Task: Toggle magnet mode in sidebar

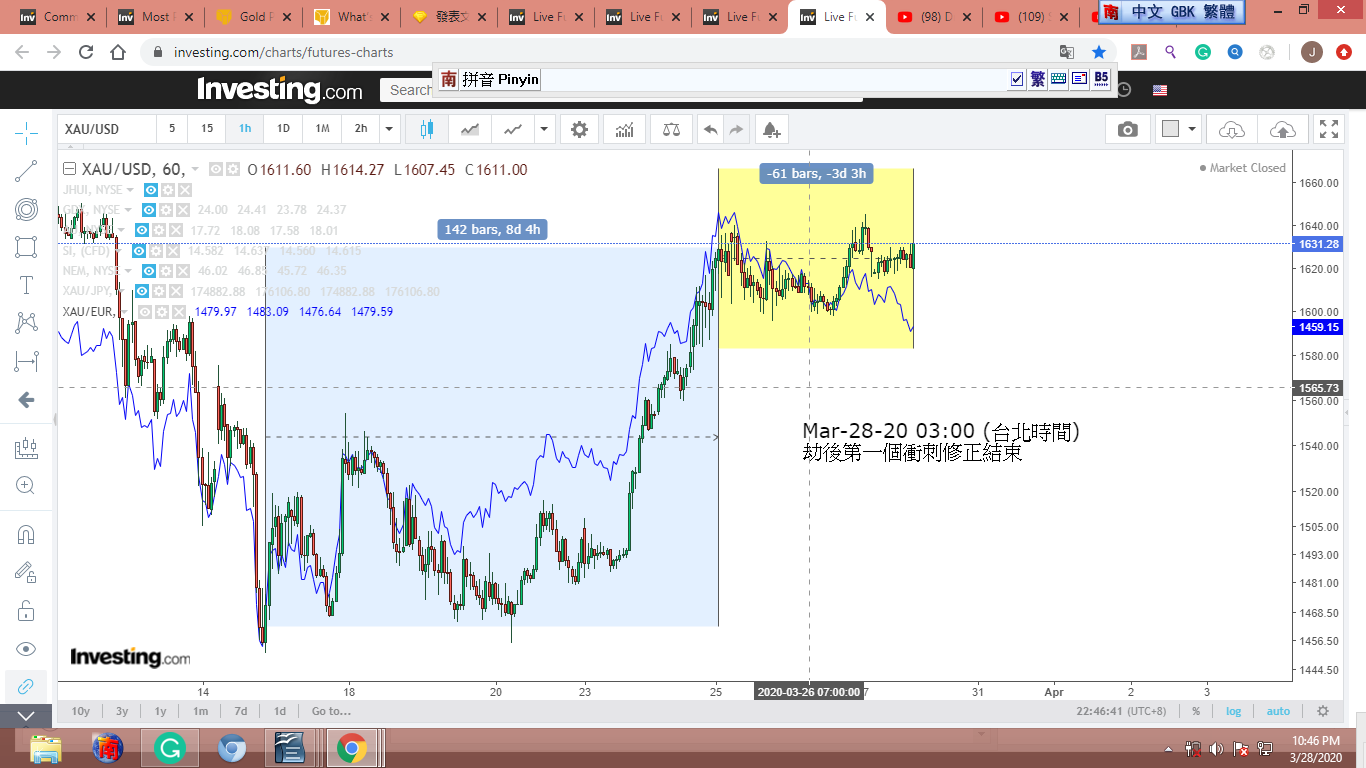Action: [27, 535]
